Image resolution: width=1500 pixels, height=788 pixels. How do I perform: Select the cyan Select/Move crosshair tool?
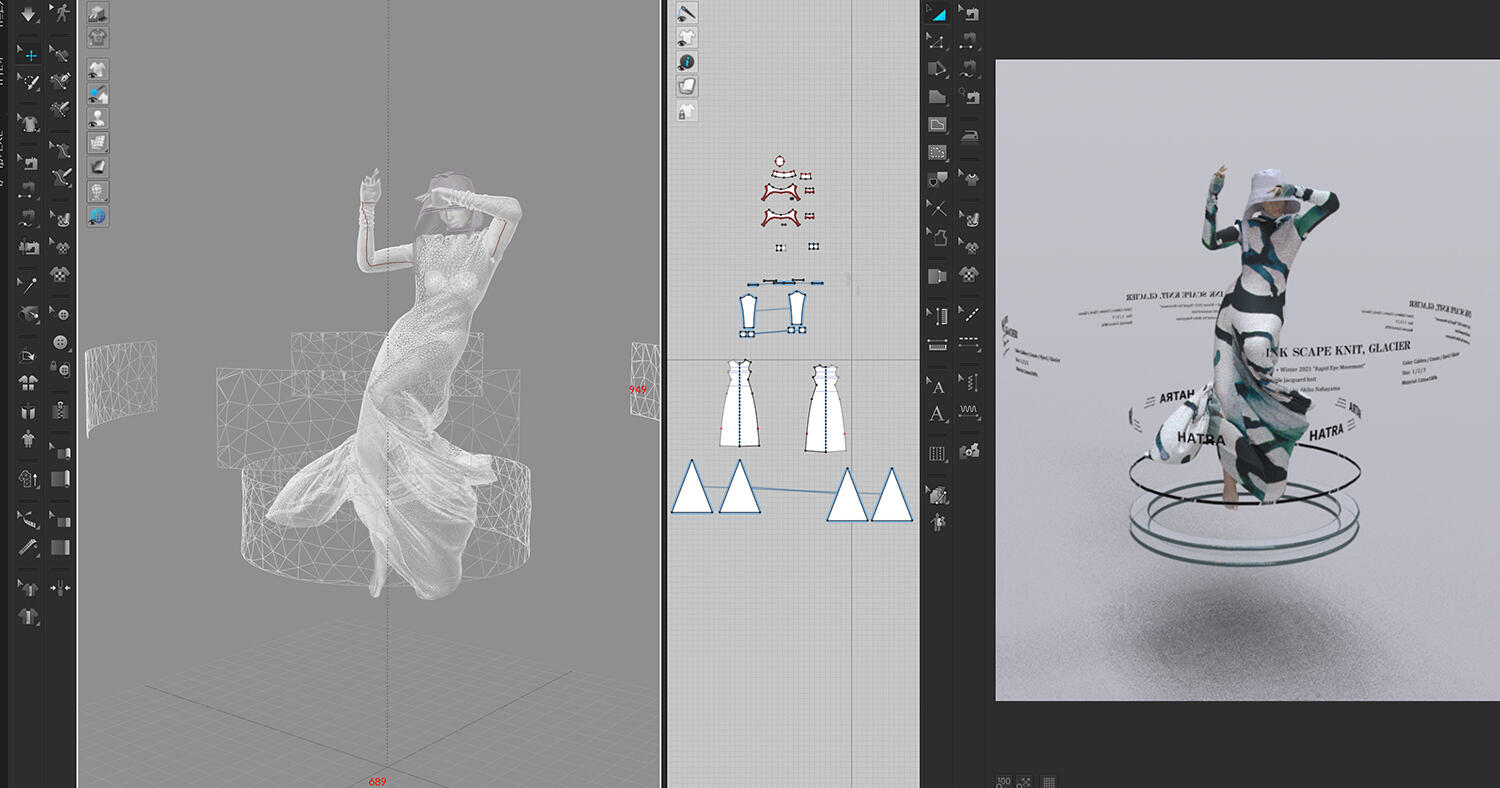pyautogui.click(x=30, y=55)
